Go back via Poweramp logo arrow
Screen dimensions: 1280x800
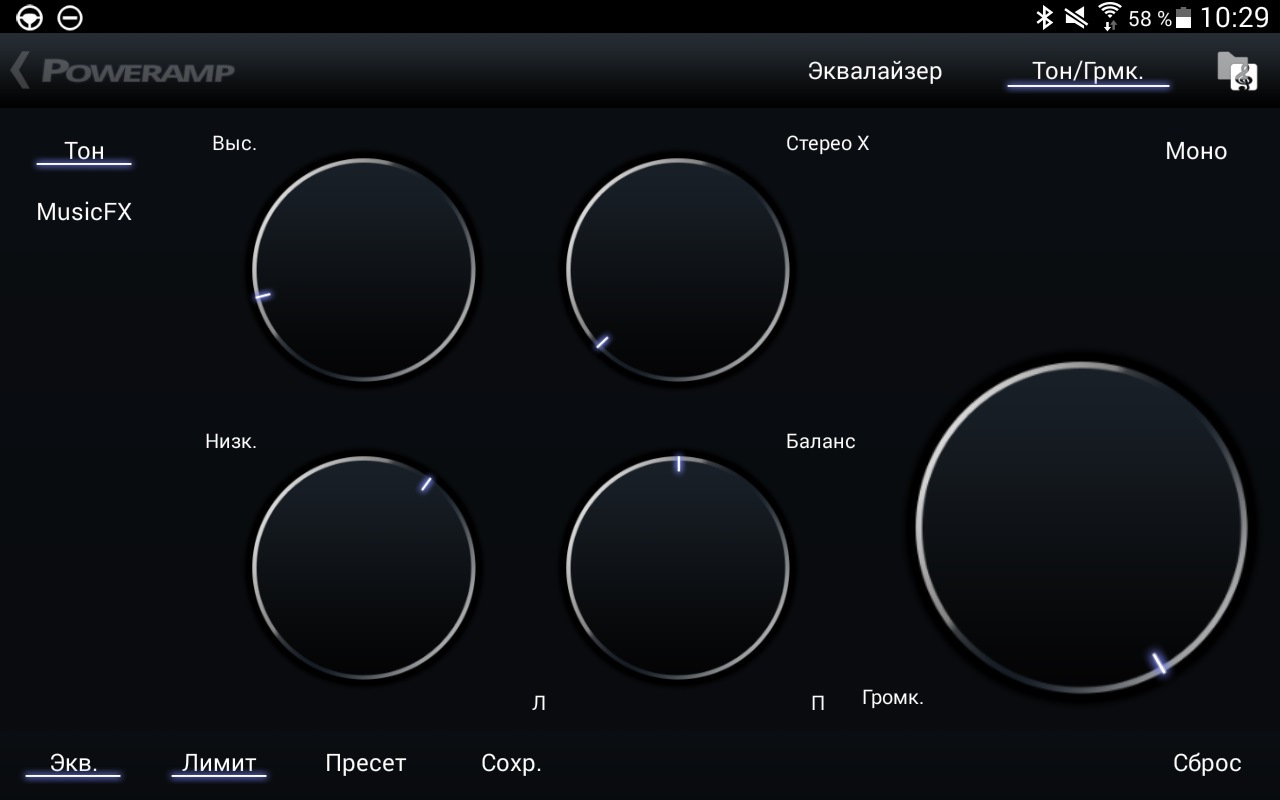[x=122, y=71]
